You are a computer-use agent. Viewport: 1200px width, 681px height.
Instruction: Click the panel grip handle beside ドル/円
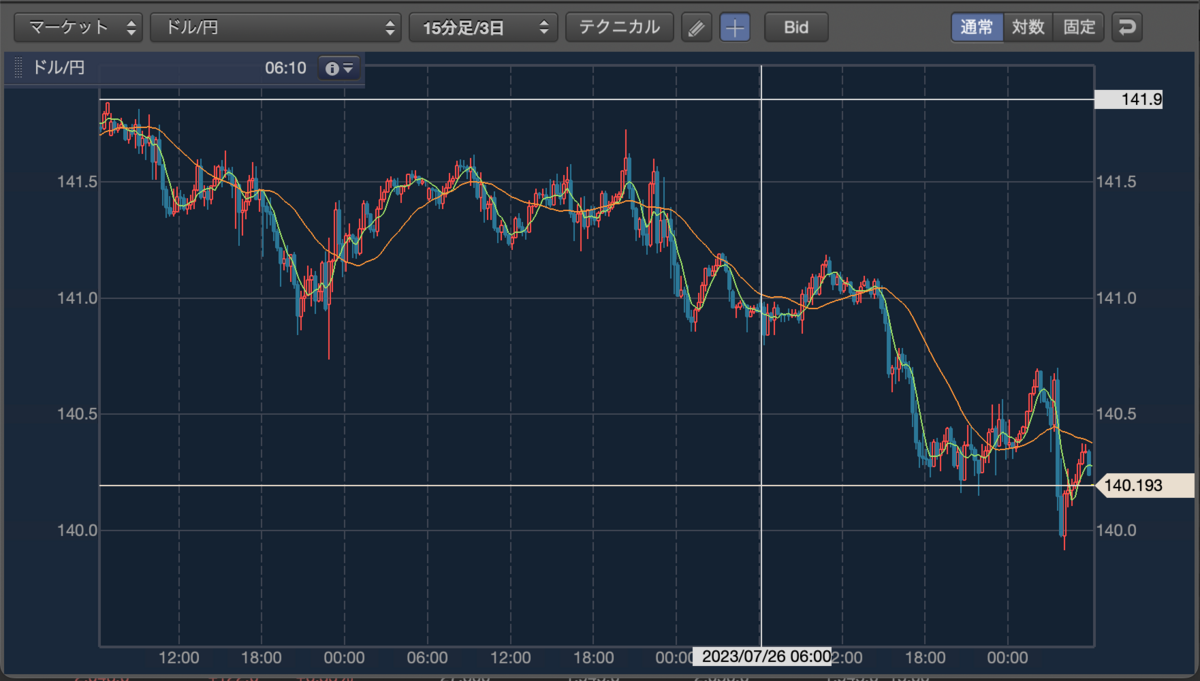pyautogui.click(x=19, y=69)
